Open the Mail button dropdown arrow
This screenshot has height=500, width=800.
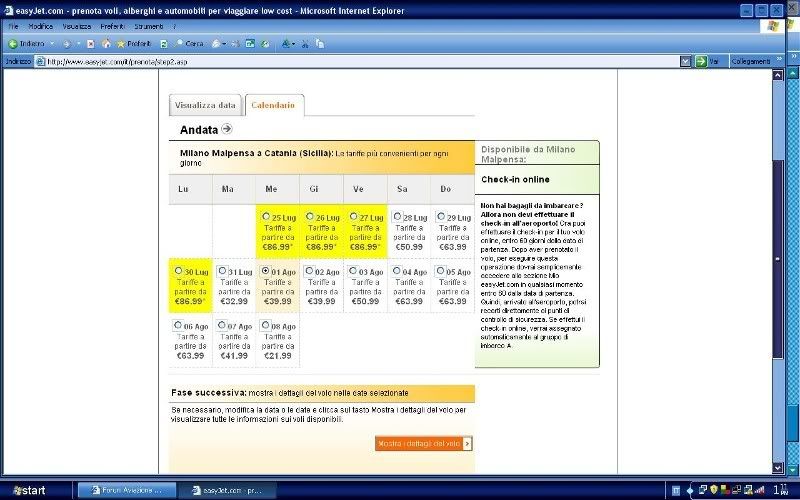click(x=224, y=44)
